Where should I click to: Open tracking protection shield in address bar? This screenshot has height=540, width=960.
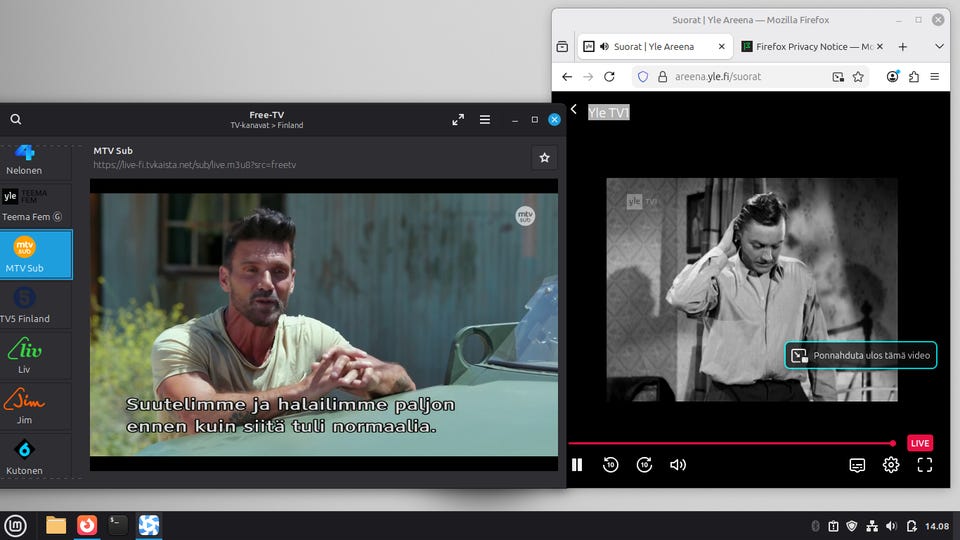(642, 77)
